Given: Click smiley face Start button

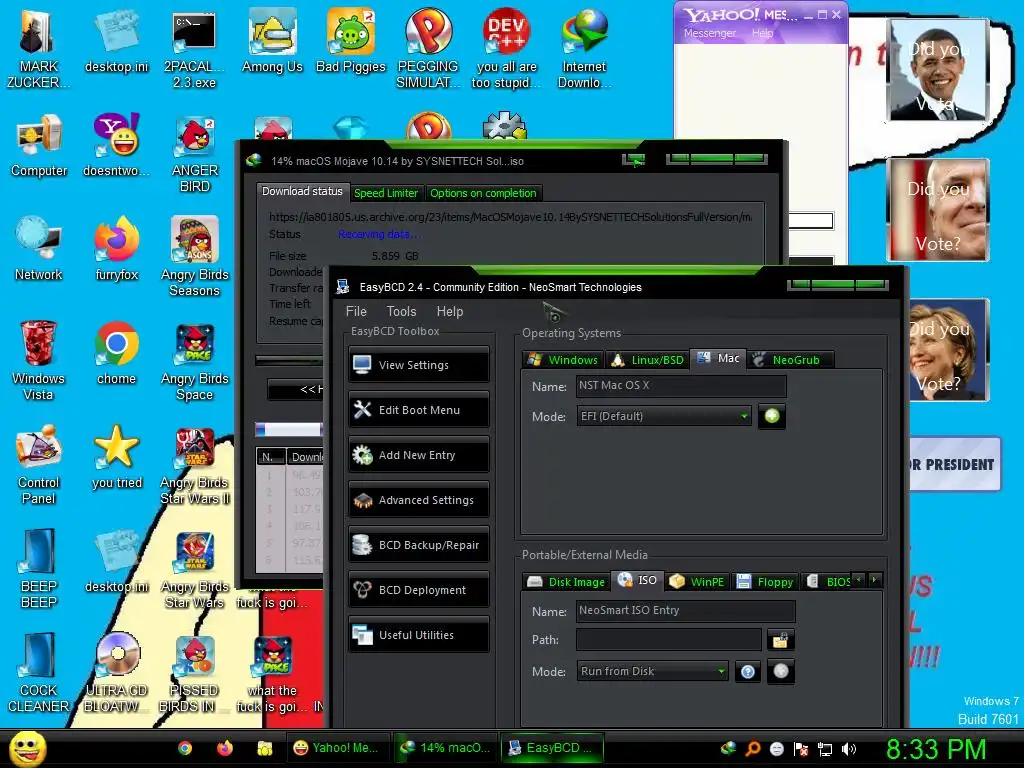Looking at the screenshot, I should pyautogui.click(x=27, y=748).
